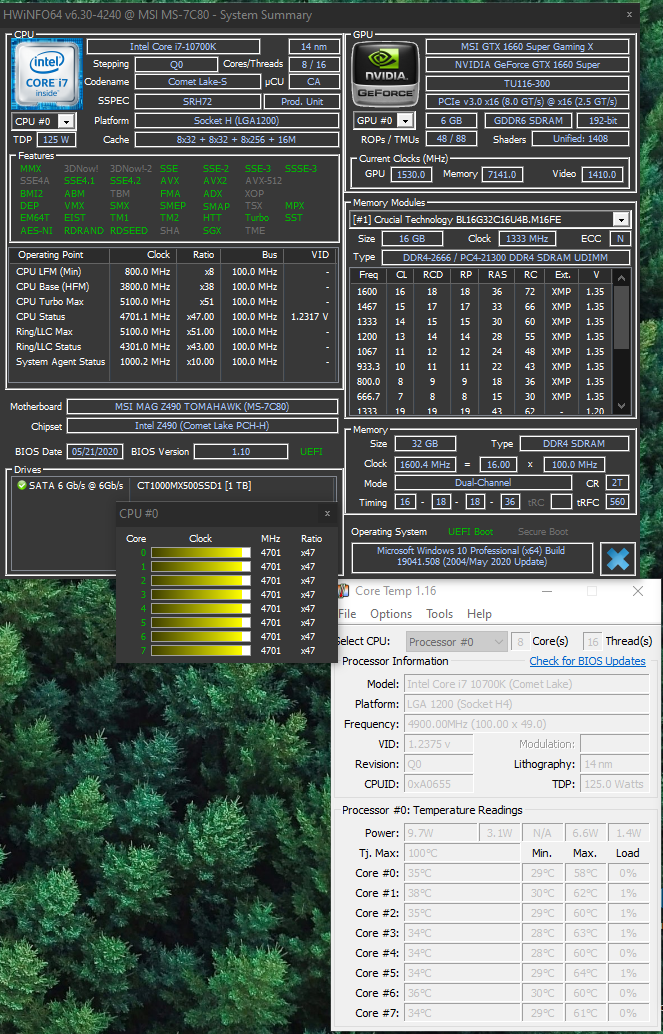Click the Comet Lake-S codename field
663x1034 pixels.
click(x=197, y=82)
